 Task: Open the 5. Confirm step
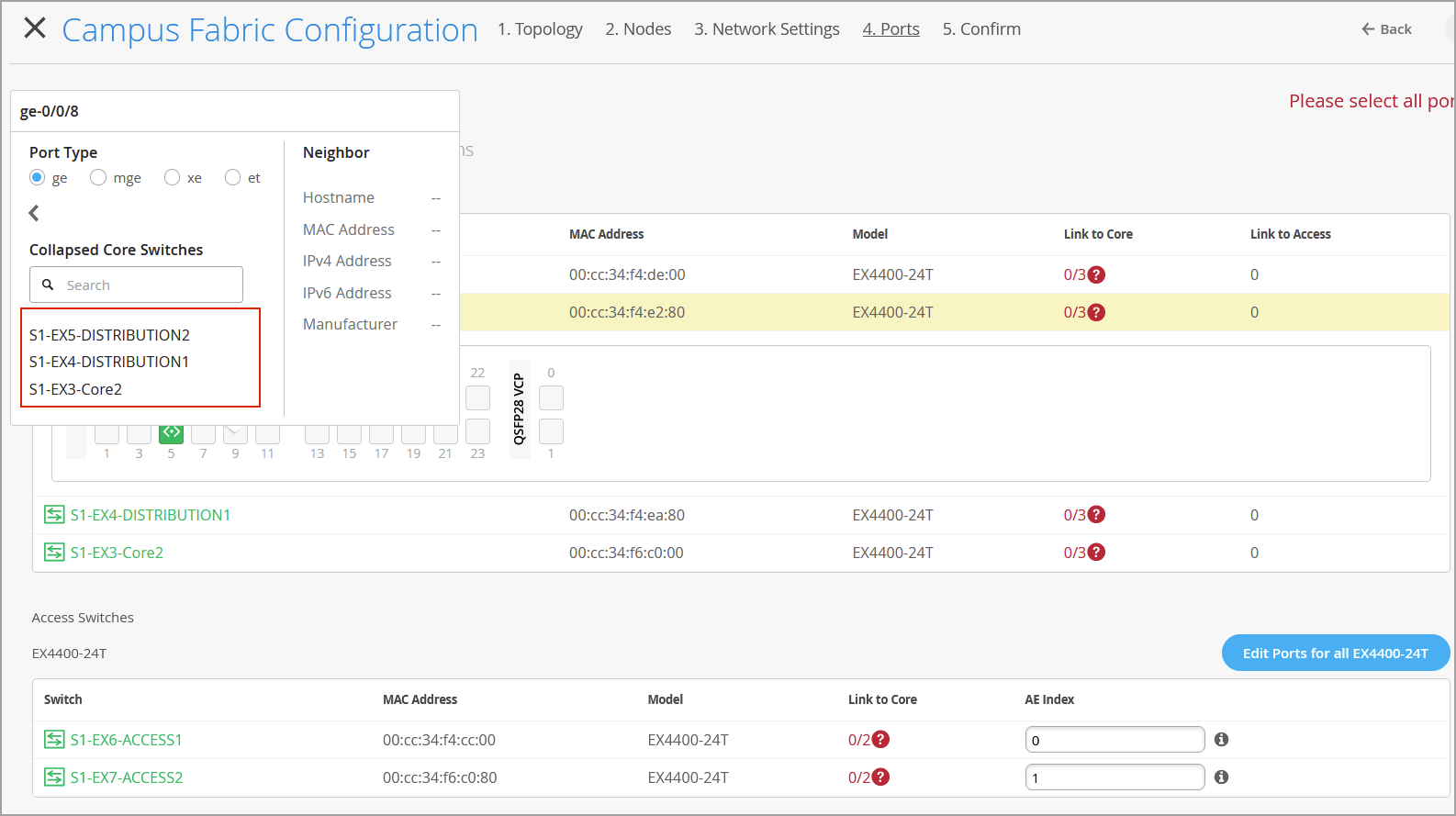[x=981, y=29]
